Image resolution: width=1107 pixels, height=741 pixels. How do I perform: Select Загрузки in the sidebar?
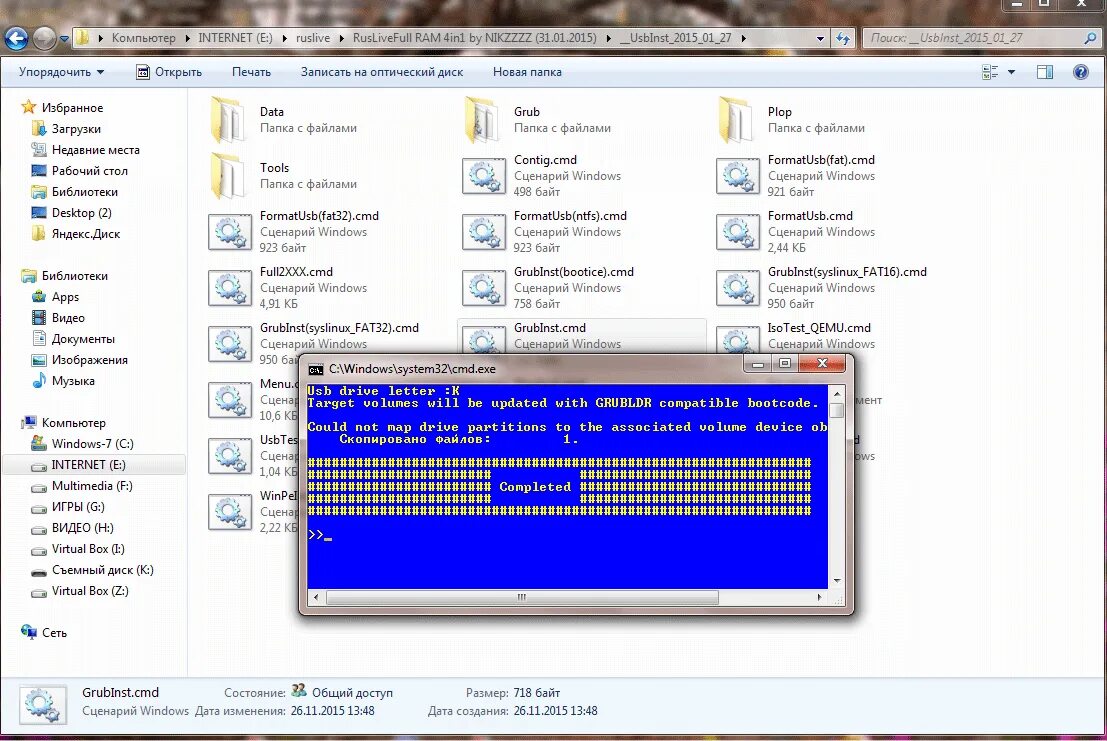pyautogui.click(x=76, y=129)
